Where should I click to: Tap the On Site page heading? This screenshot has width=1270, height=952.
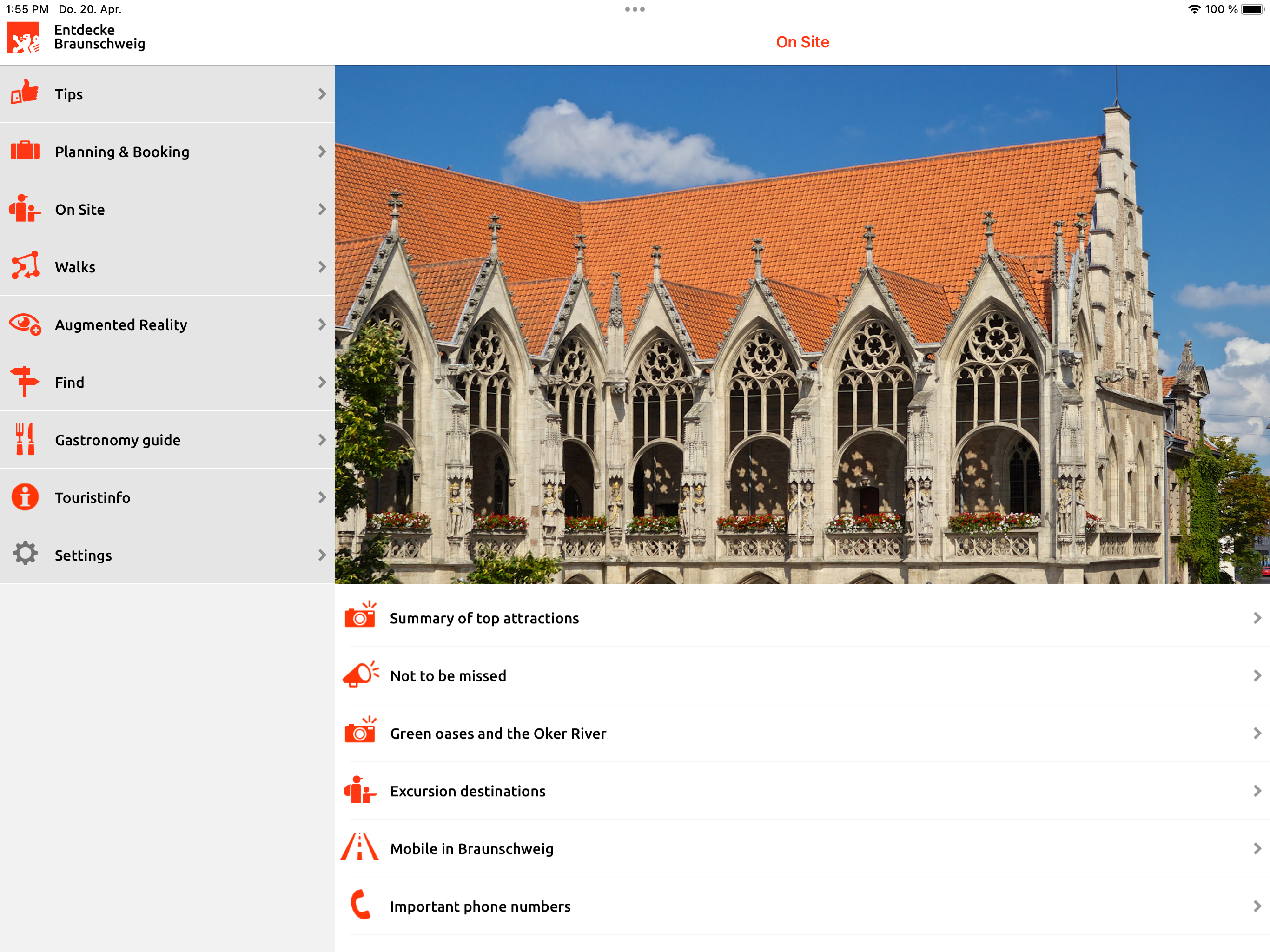(802, 42)
